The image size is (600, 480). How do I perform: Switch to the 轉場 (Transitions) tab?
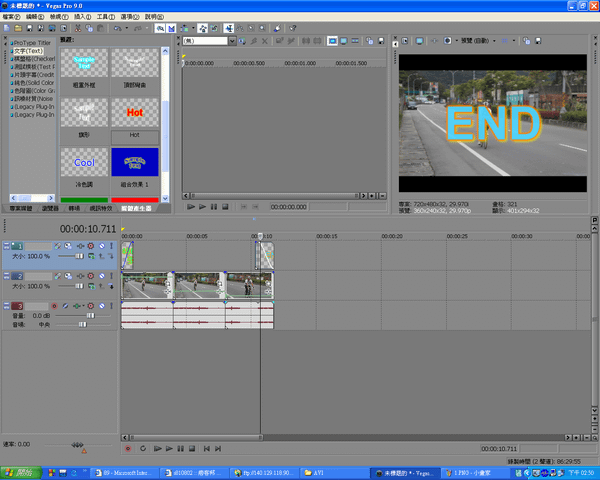[74, 208]
